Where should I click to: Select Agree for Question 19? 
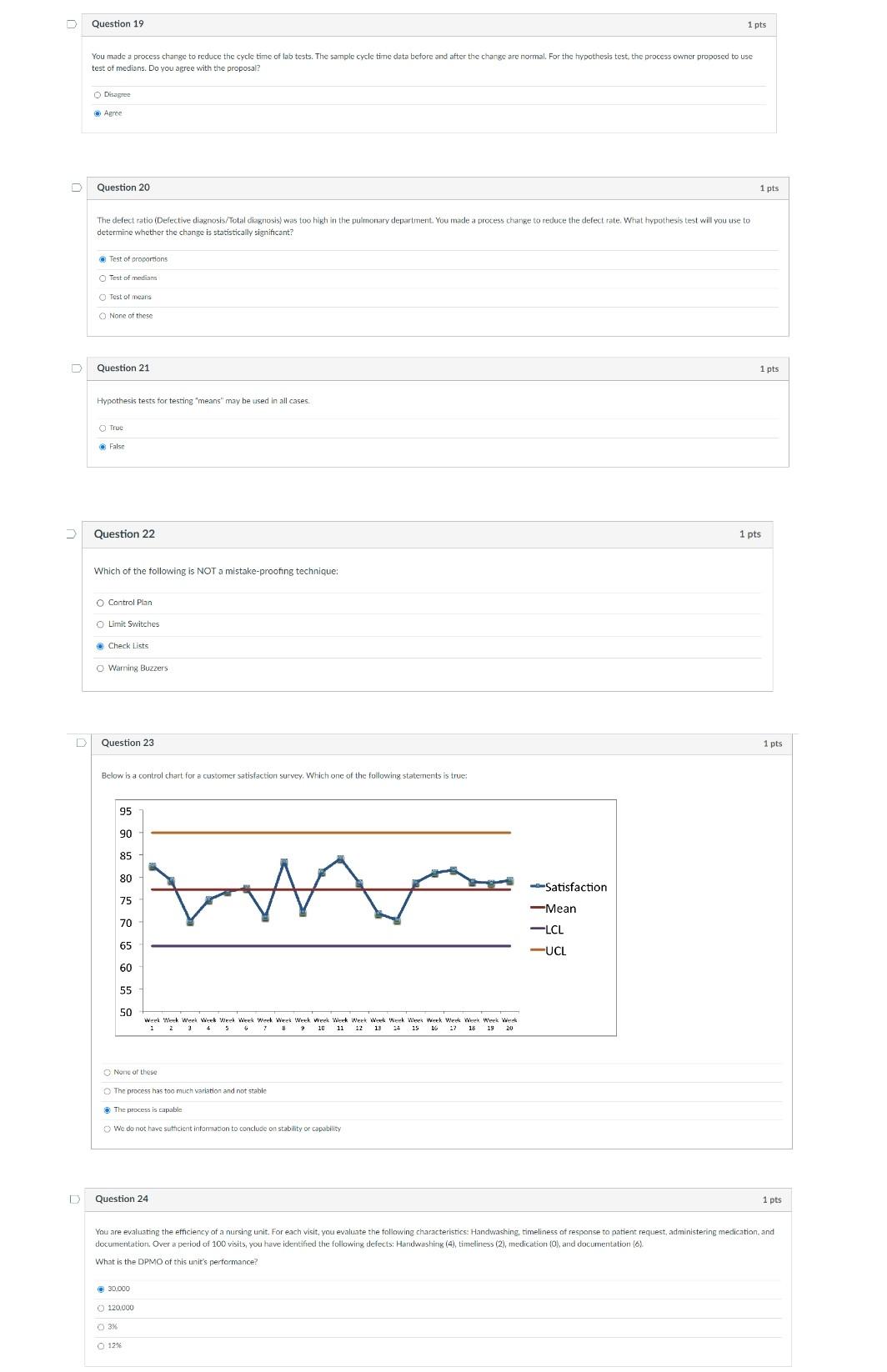tap(98, 113)
